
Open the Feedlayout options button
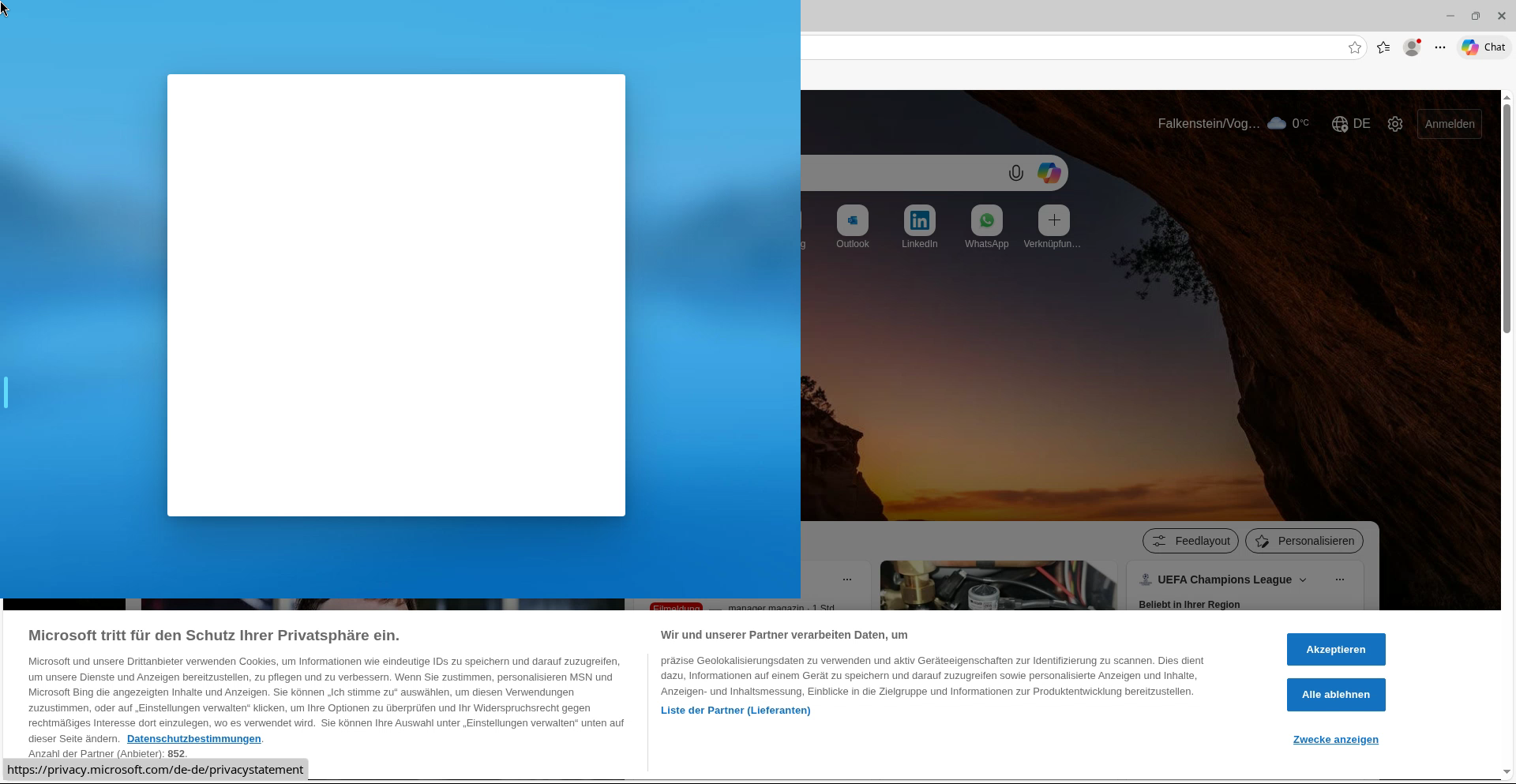click(x=1190, y=541)
